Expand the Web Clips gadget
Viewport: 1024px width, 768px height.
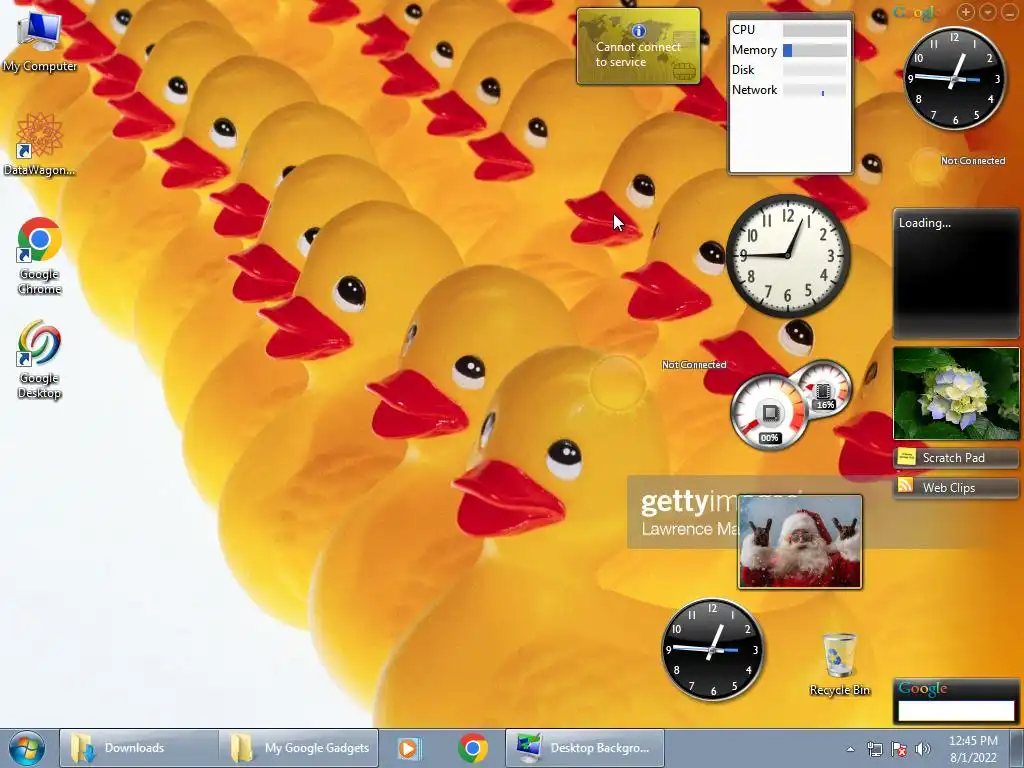[956, 487]
